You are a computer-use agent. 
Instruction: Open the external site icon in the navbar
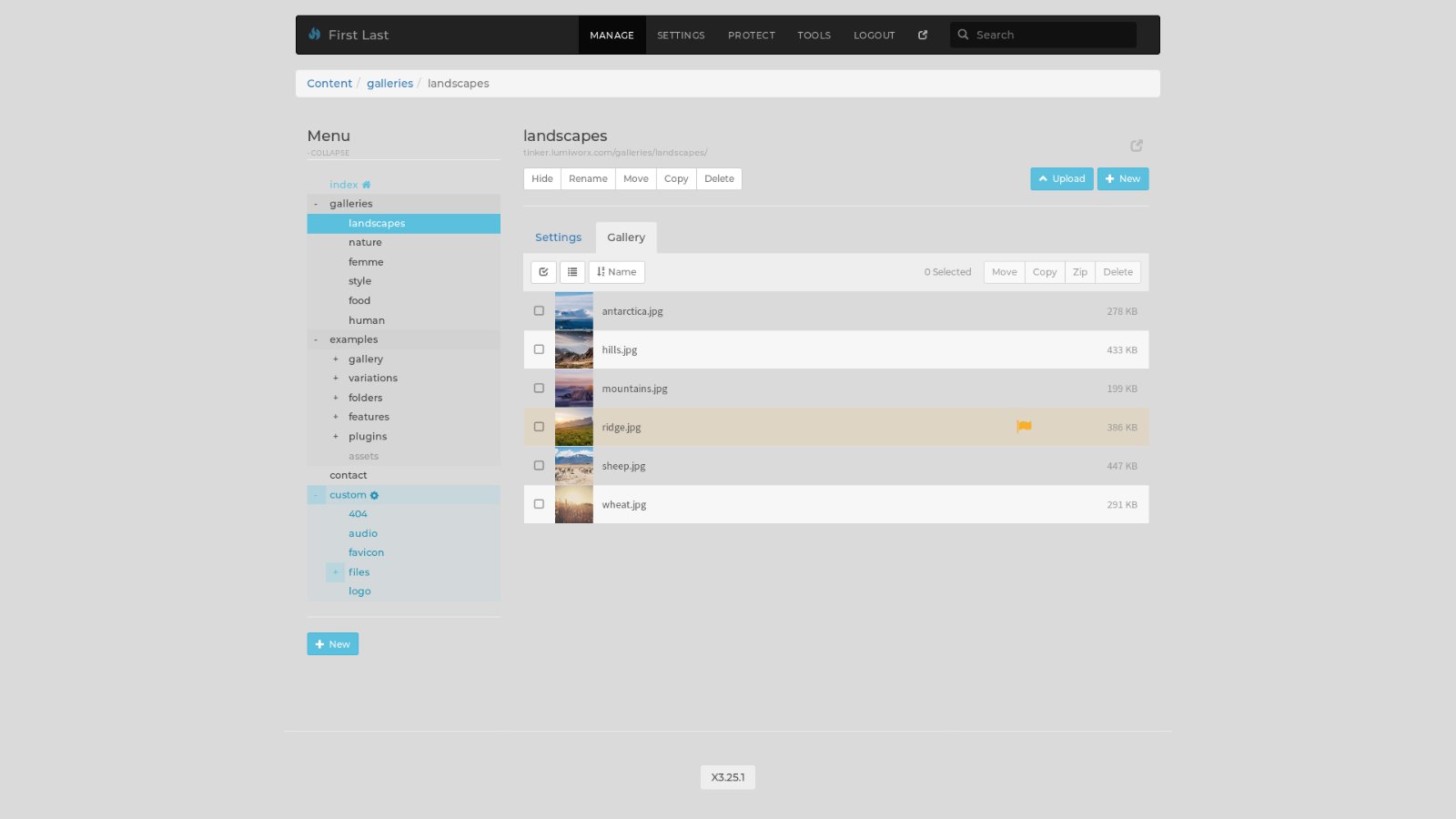tap(923, 35)
